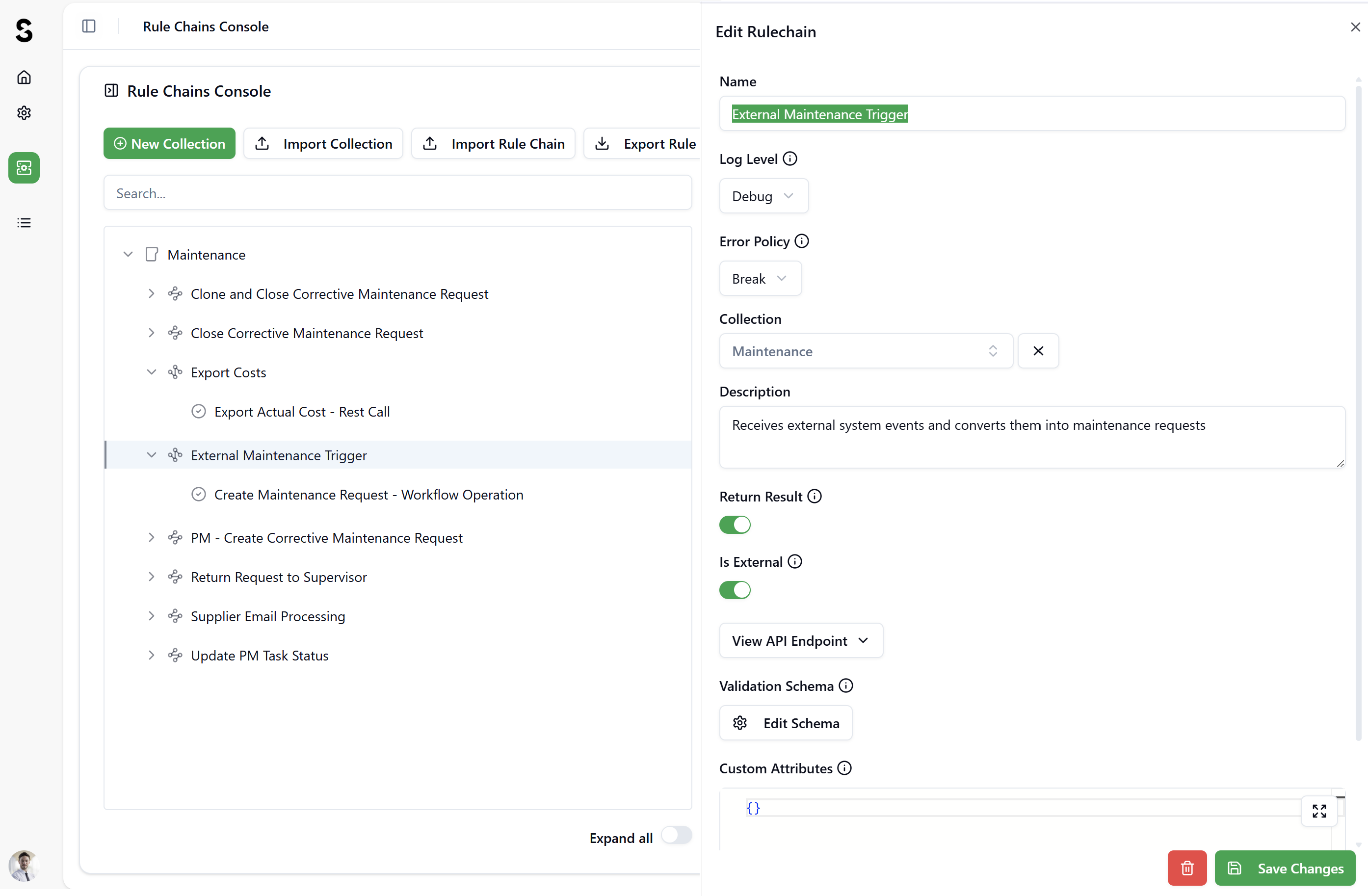
Task: Show Custom Attributes info icon
Action: pos(844,768)
